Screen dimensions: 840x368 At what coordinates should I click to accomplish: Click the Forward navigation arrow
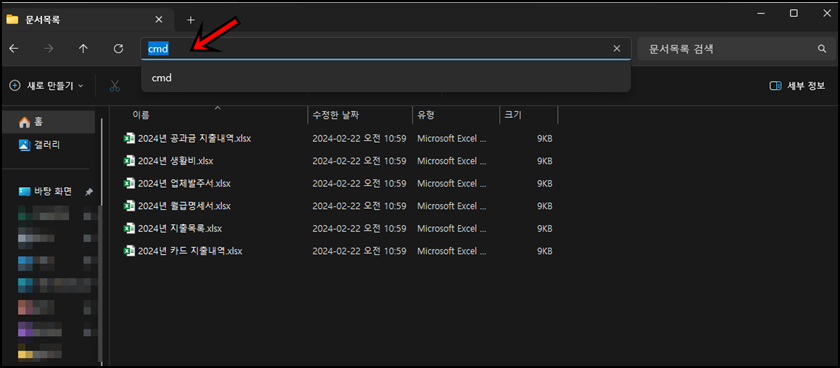click(x=49, y=49)
